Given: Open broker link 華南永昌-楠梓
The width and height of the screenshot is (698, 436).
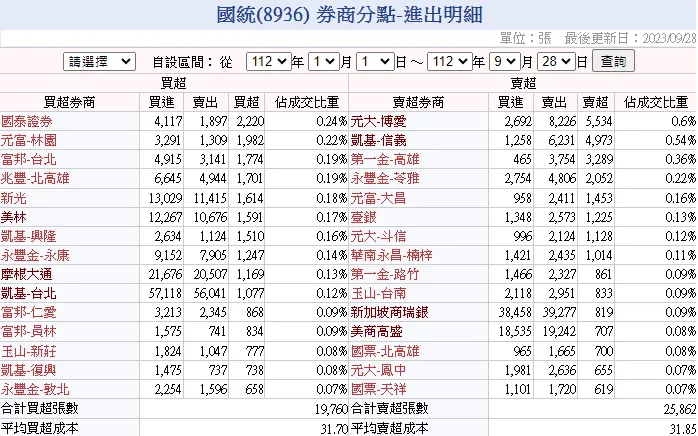Looking at the screenshot, I should pyautogui.click(x=392, y=255).
